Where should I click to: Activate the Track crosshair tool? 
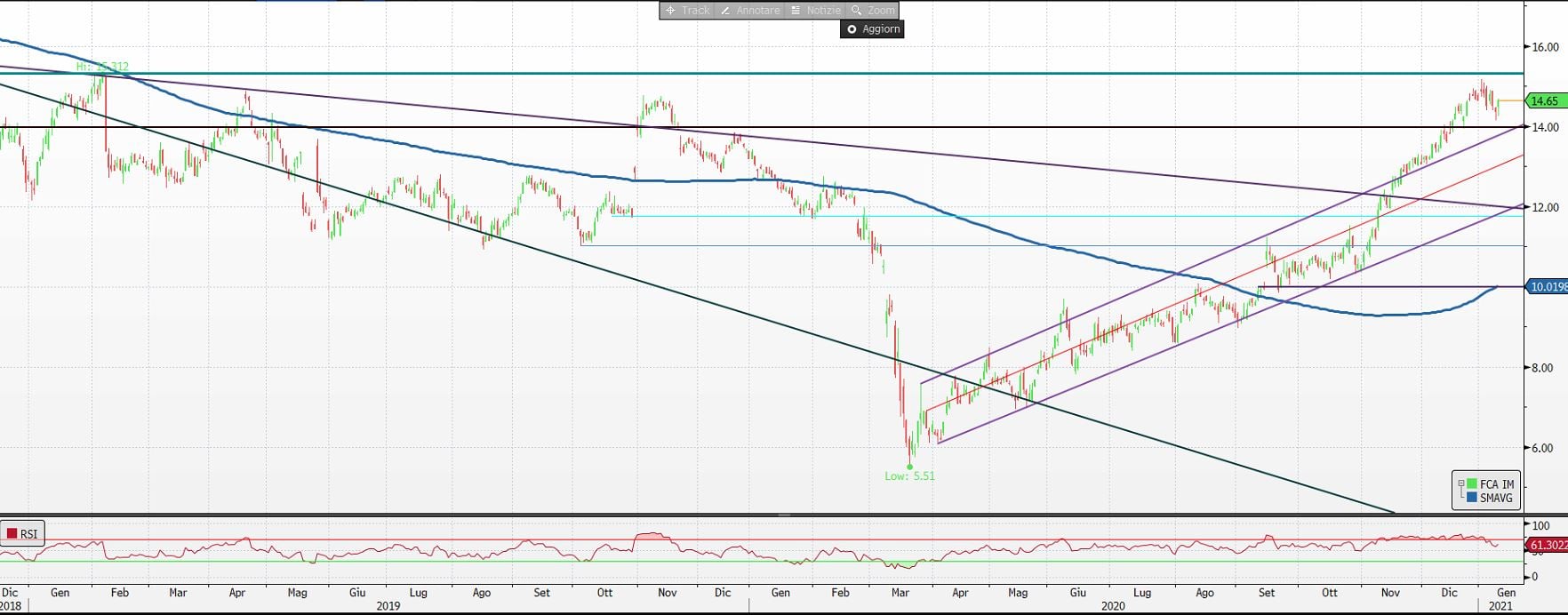(687, 11)
